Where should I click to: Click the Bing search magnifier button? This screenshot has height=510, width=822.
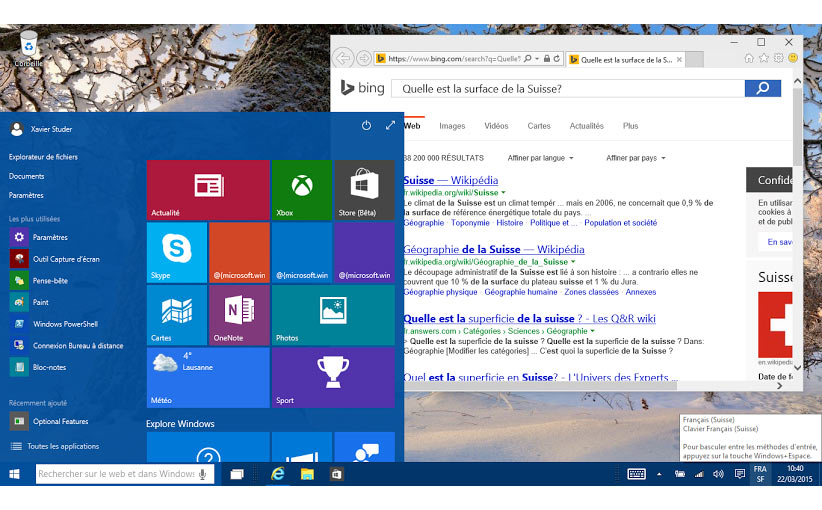tap(763, 88)
